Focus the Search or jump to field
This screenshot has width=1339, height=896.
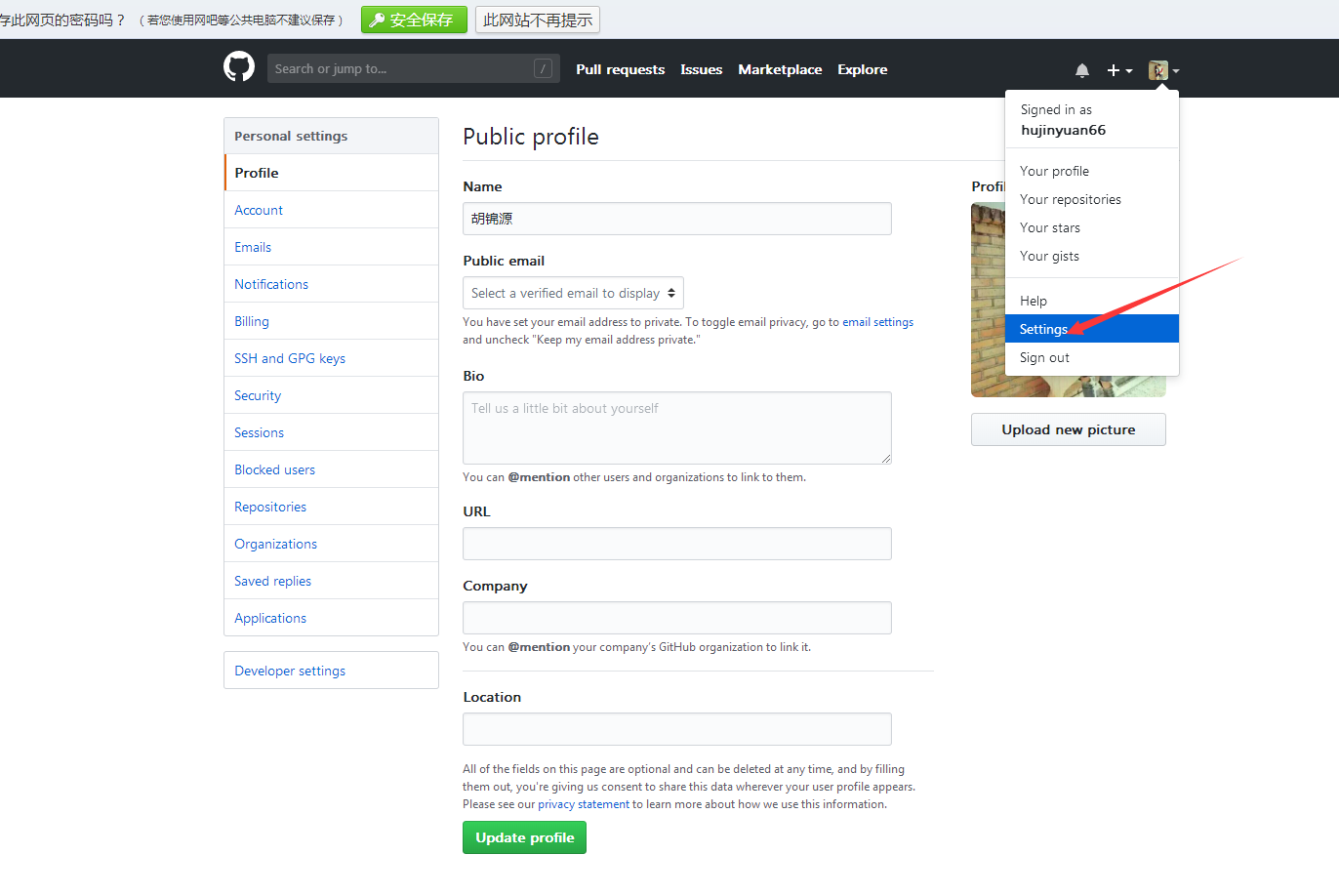(x=400, y=68)
